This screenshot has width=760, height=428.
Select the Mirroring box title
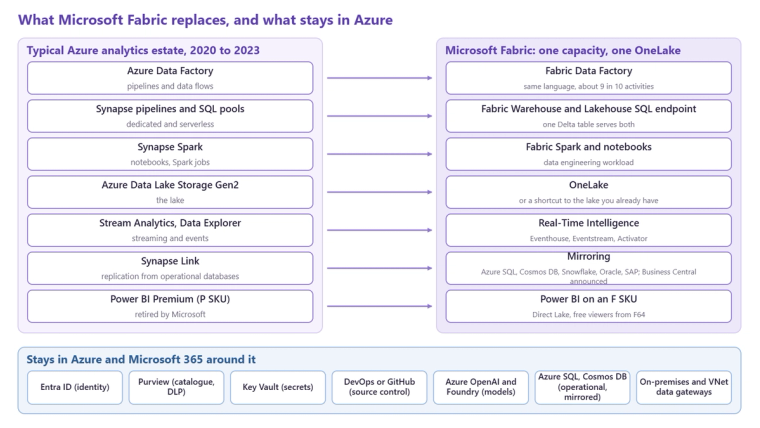[588, 256]
